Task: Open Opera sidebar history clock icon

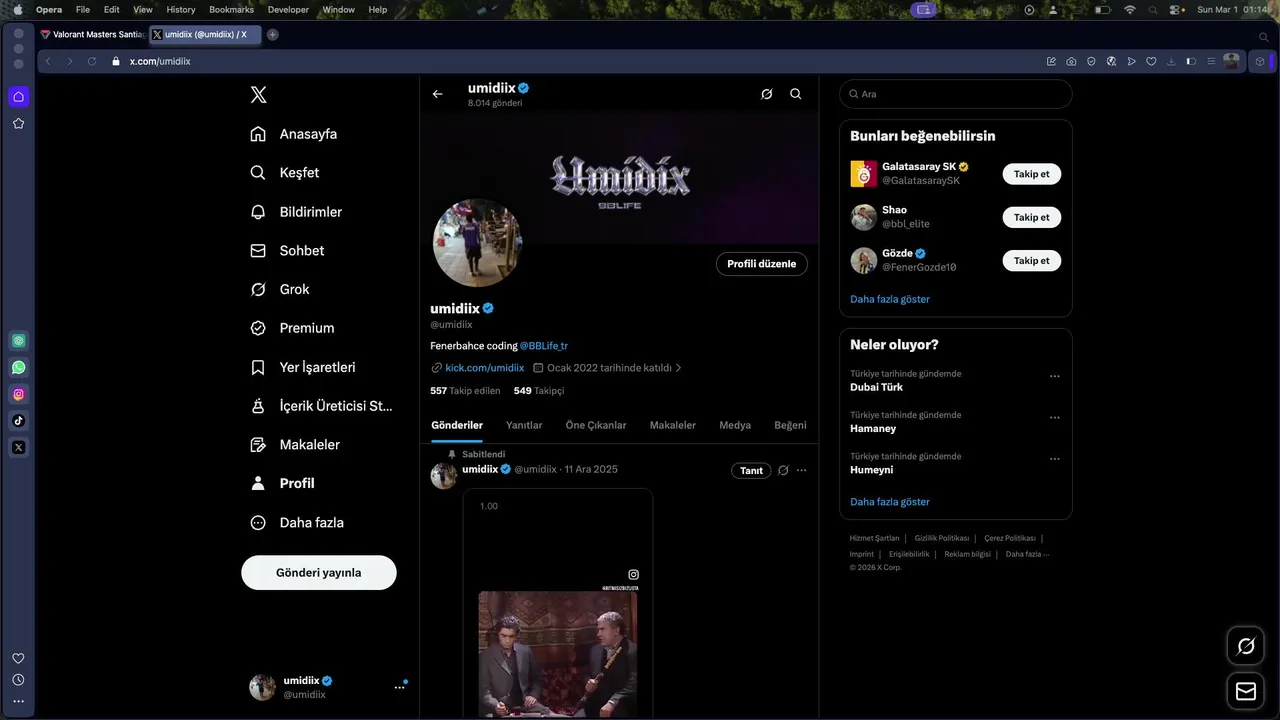Action: (18, 680)
